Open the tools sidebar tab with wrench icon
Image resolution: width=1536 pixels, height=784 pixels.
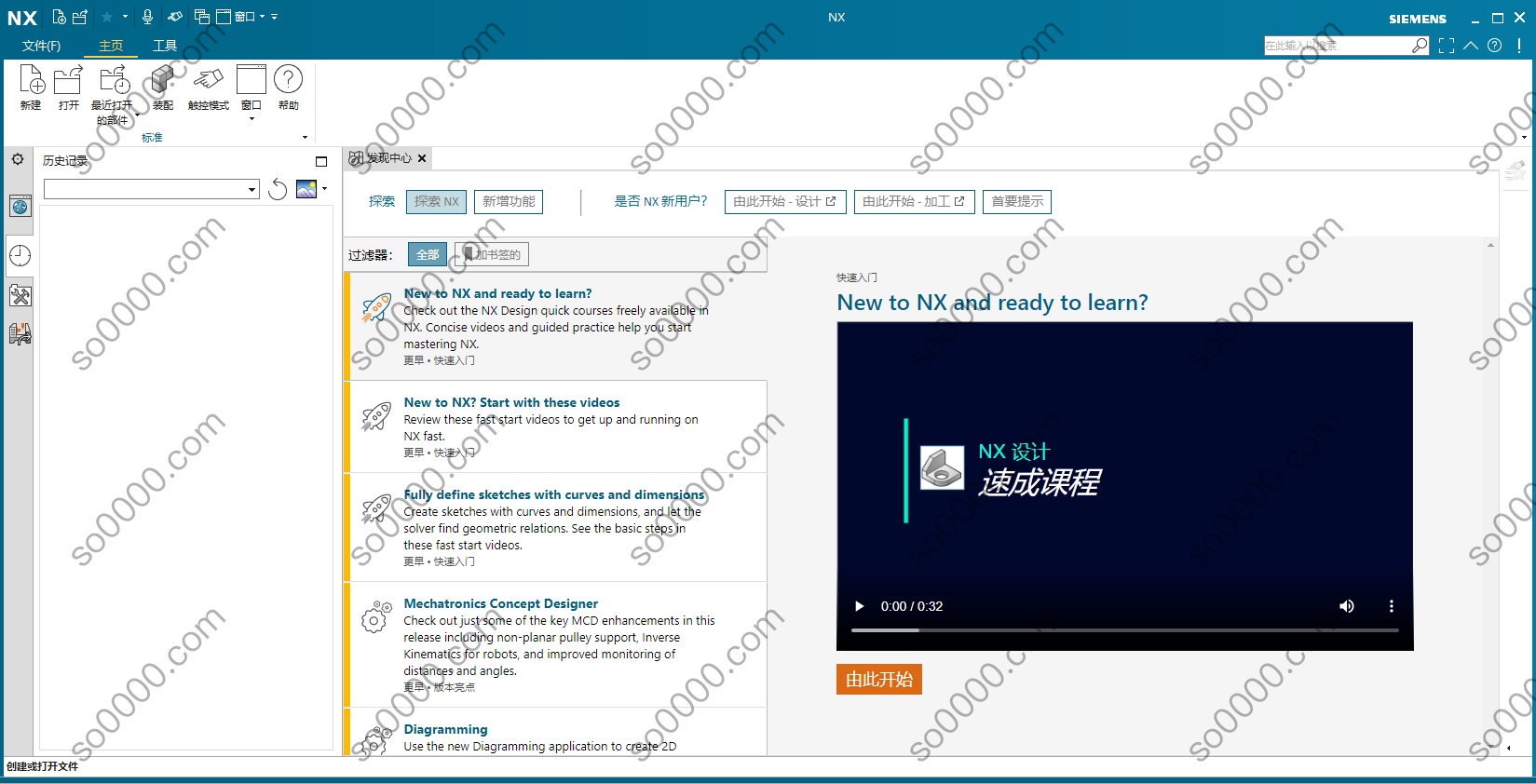[20, 296]
